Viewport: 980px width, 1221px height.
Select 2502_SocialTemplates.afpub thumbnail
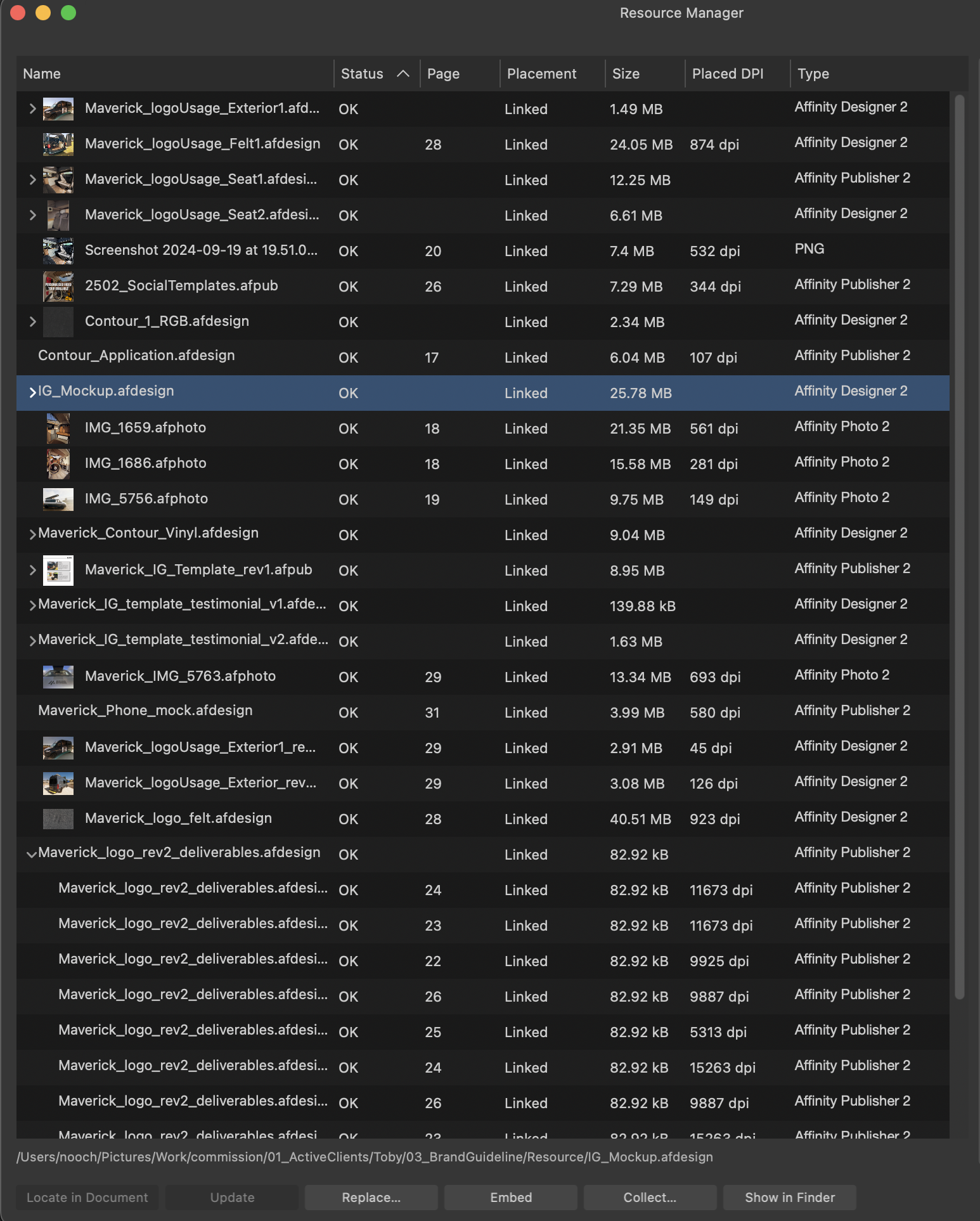(58, 286)
